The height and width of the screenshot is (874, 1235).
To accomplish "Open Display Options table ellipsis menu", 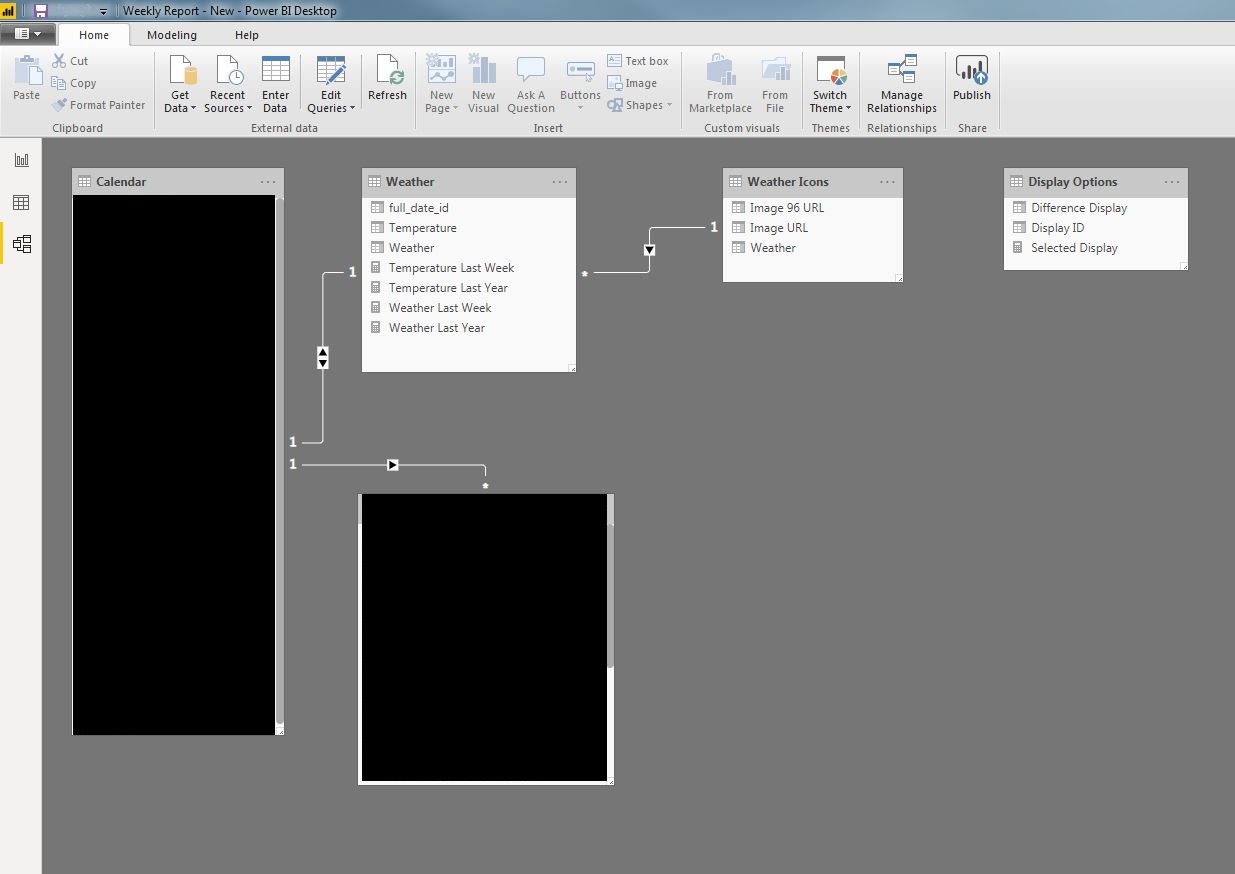I will pos(1172,182).
